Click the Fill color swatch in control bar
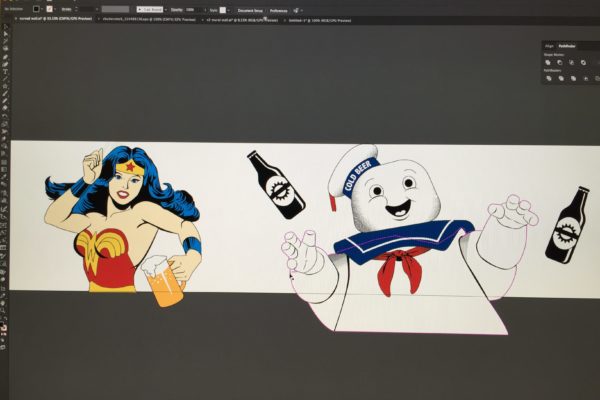 (x=36, y=9)
